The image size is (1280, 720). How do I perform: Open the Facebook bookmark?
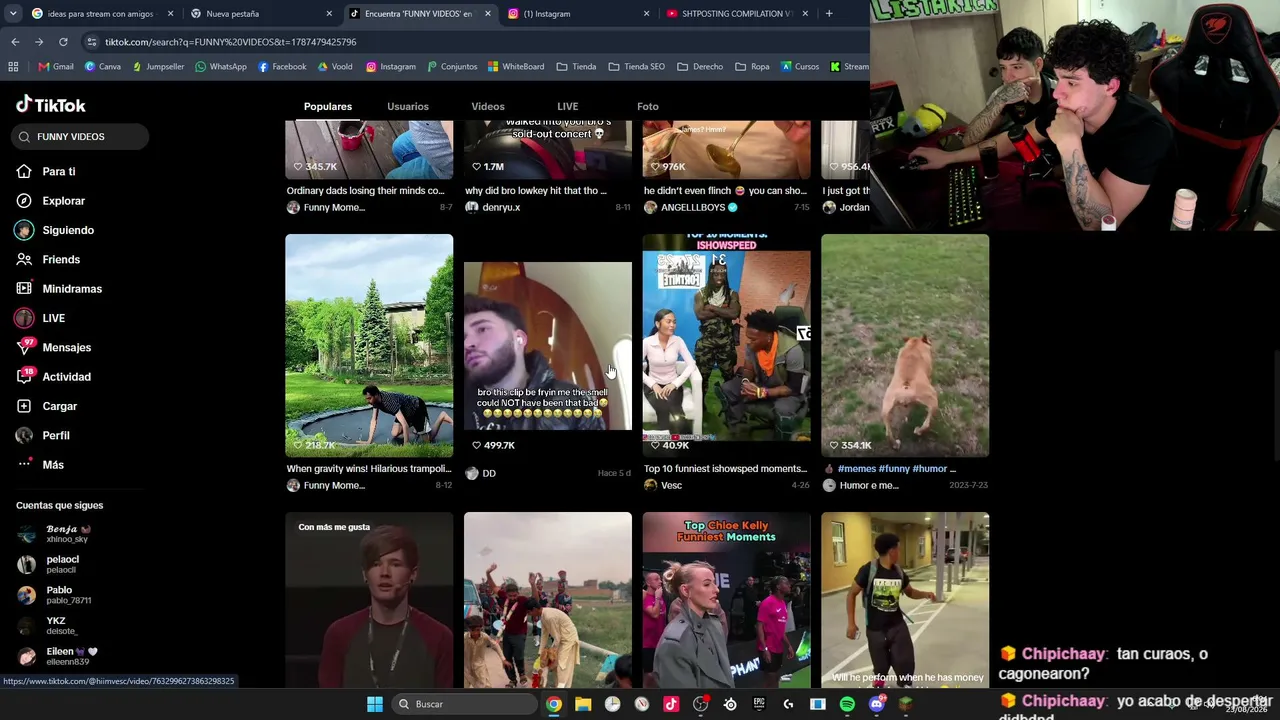tap(282, 67)
